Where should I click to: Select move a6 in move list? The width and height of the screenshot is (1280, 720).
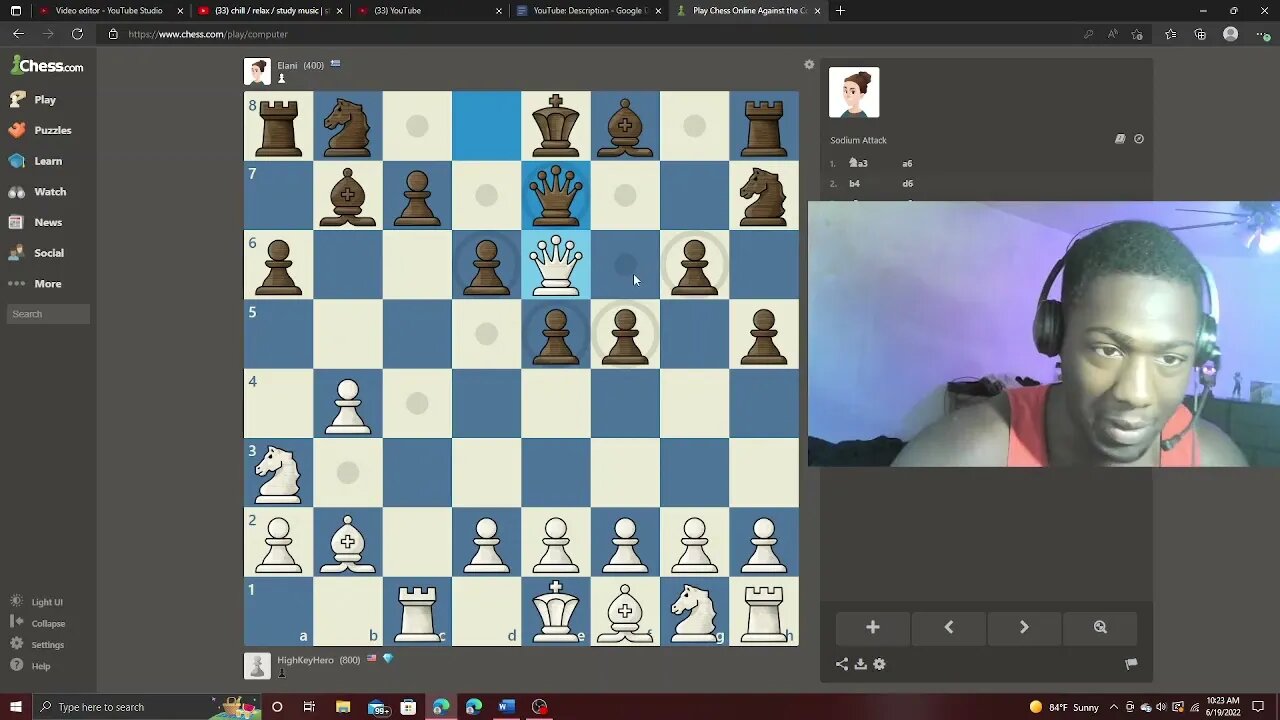pos(907,163)
